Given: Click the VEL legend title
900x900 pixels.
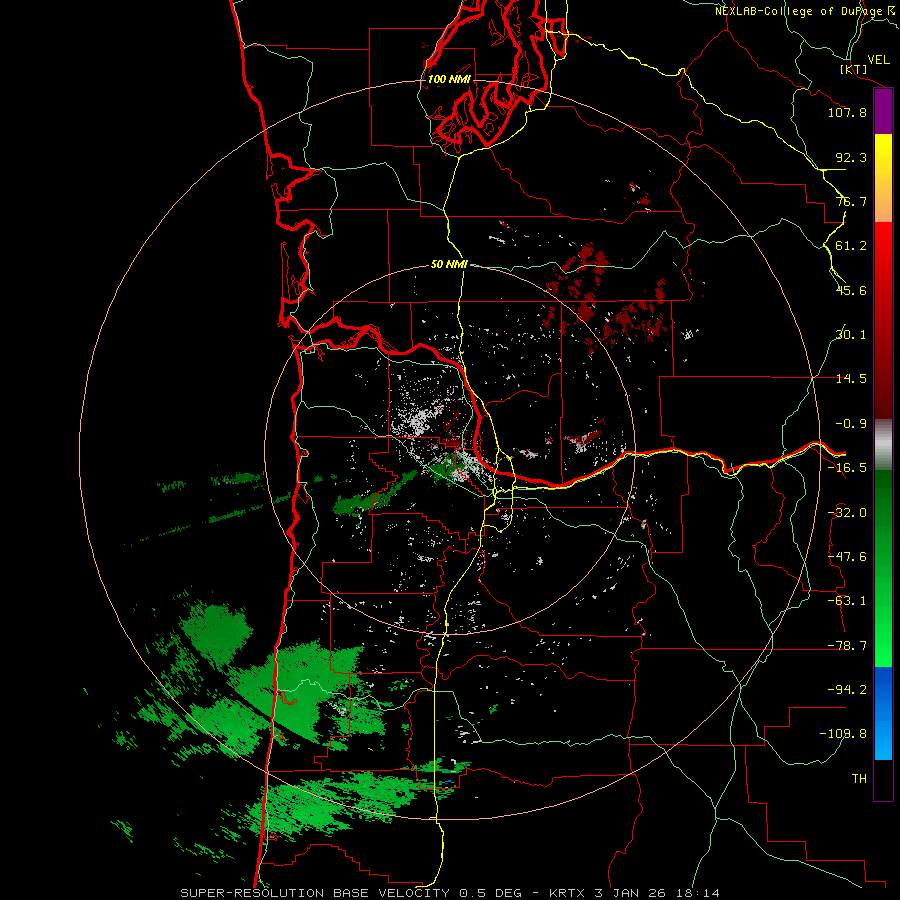Looking at the screenshot, I should [x=878, y=60].
